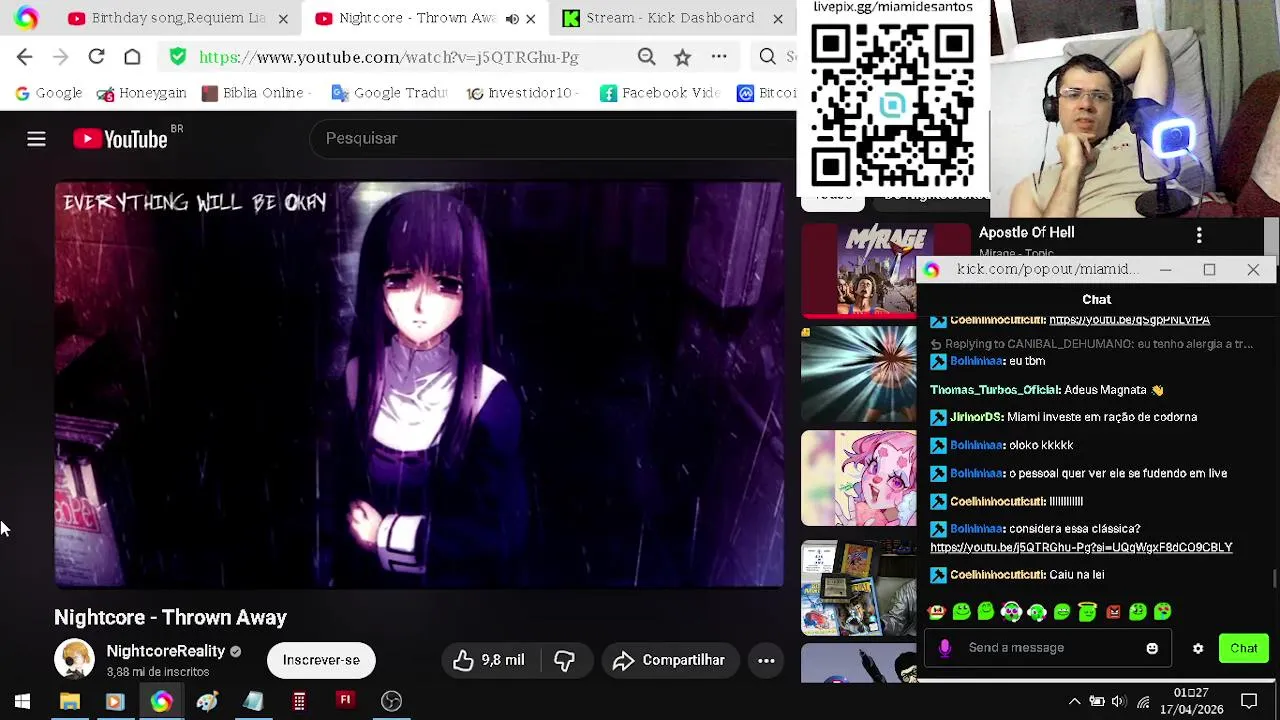
Task: Click the Kick chat scrollbar
Action: point(1274,578)
